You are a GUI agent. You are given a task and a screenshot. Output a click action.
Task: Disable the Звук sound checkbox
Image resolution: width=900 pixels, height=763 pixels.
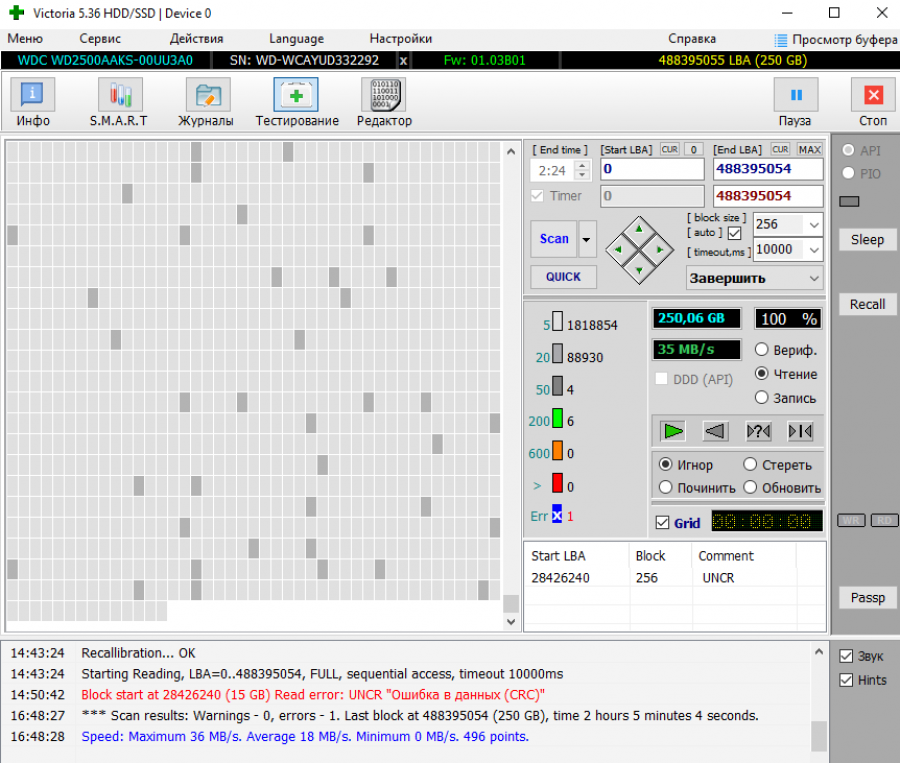(x=845, y=656)
